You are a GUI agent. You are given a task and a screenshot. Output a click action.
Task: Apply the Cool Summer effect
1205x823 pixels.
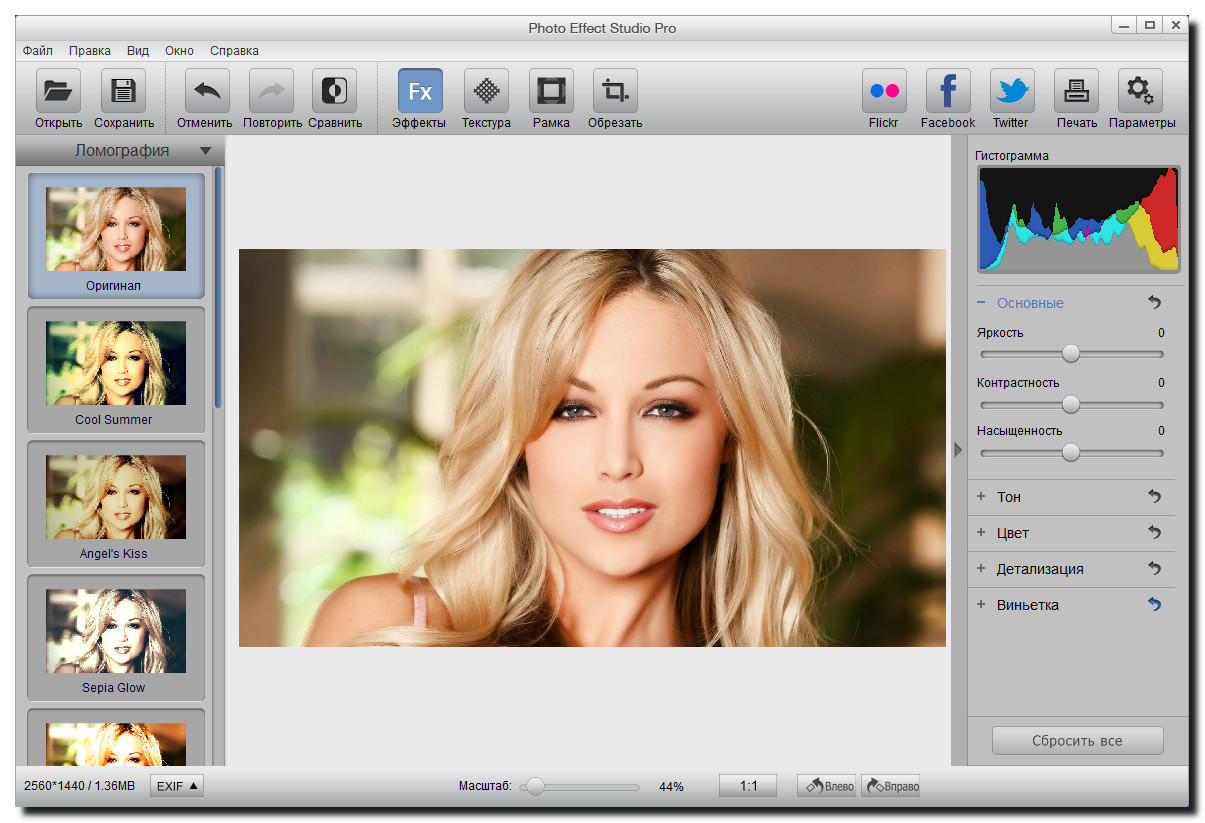tap(116, 370)
